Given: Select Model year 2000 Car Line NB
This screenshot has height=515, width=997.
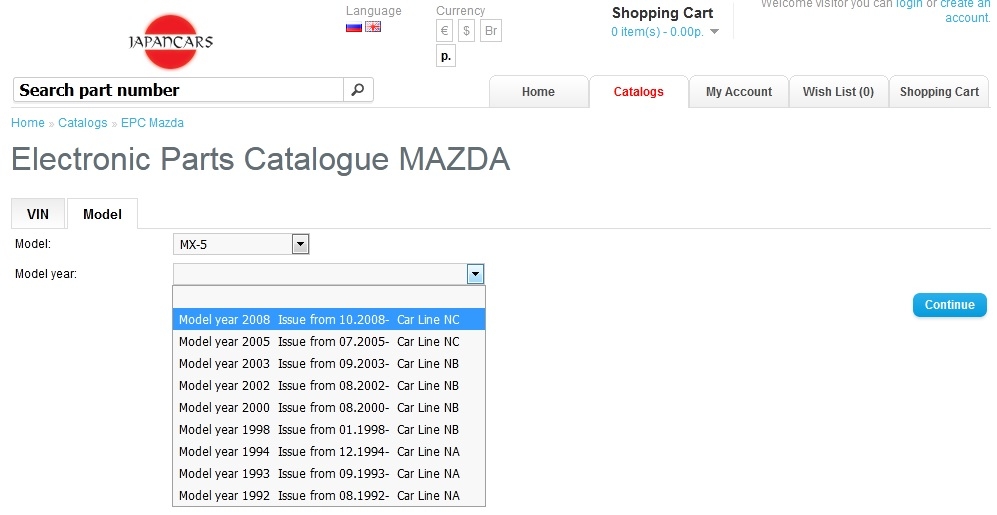Looking at the screenshot, I should click(x=329, y=408).
